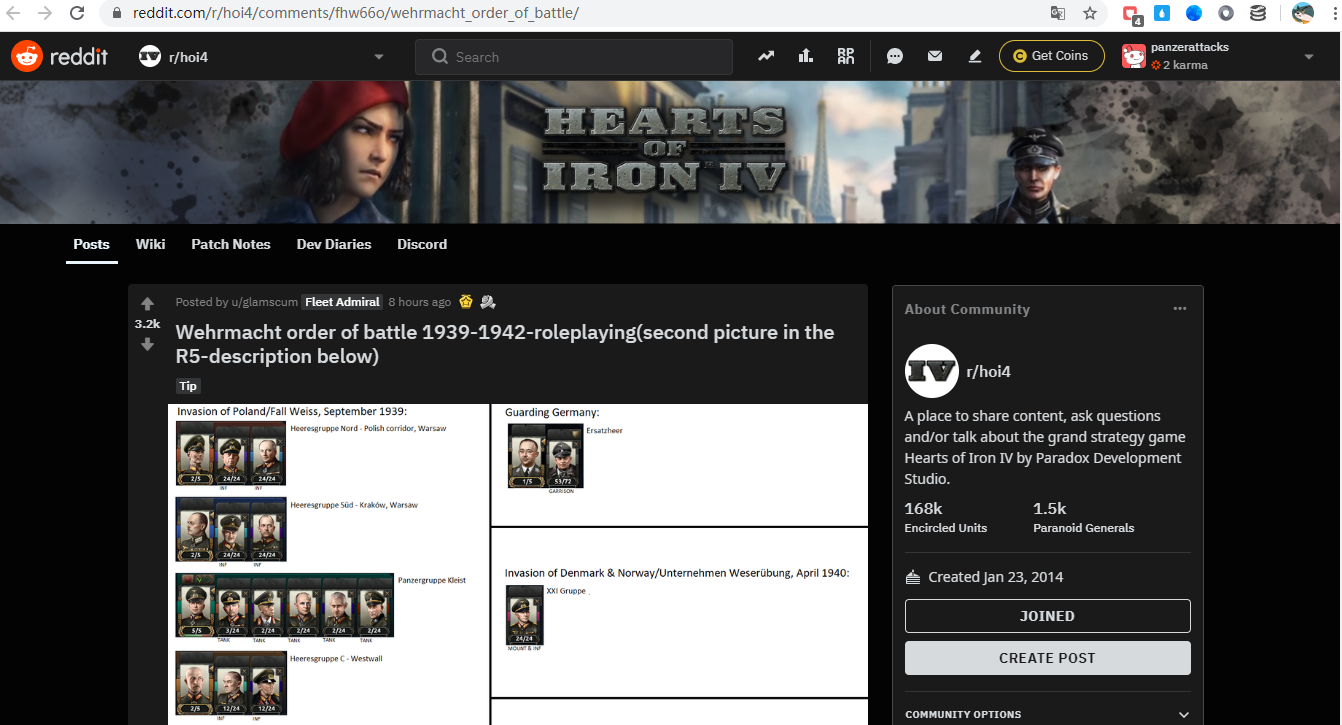Open the r/hoi4 link in About Community
The height and width of the screenshot is (725, 1342).
tap(988, 372)
